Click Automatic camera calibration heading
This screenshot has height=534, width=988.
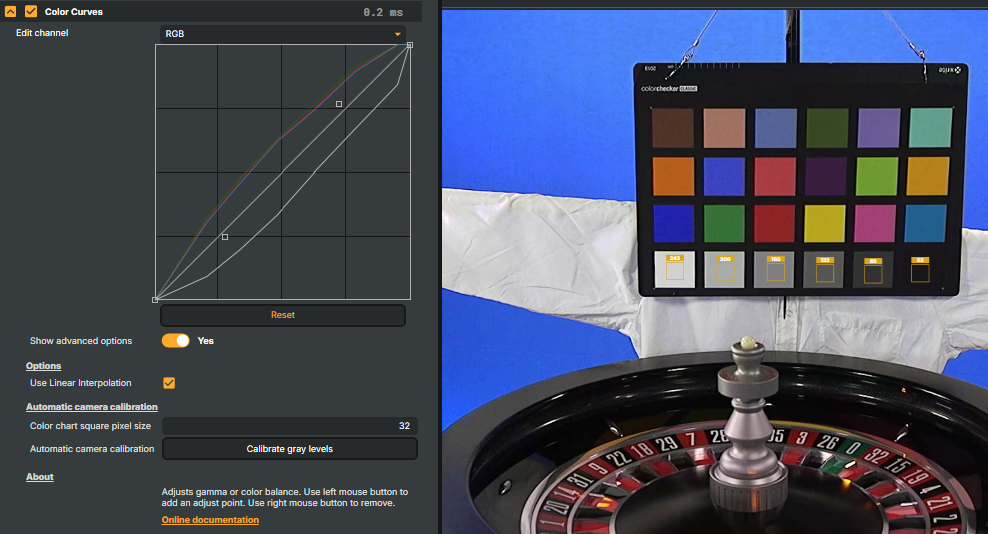click(x=92, y=407)
